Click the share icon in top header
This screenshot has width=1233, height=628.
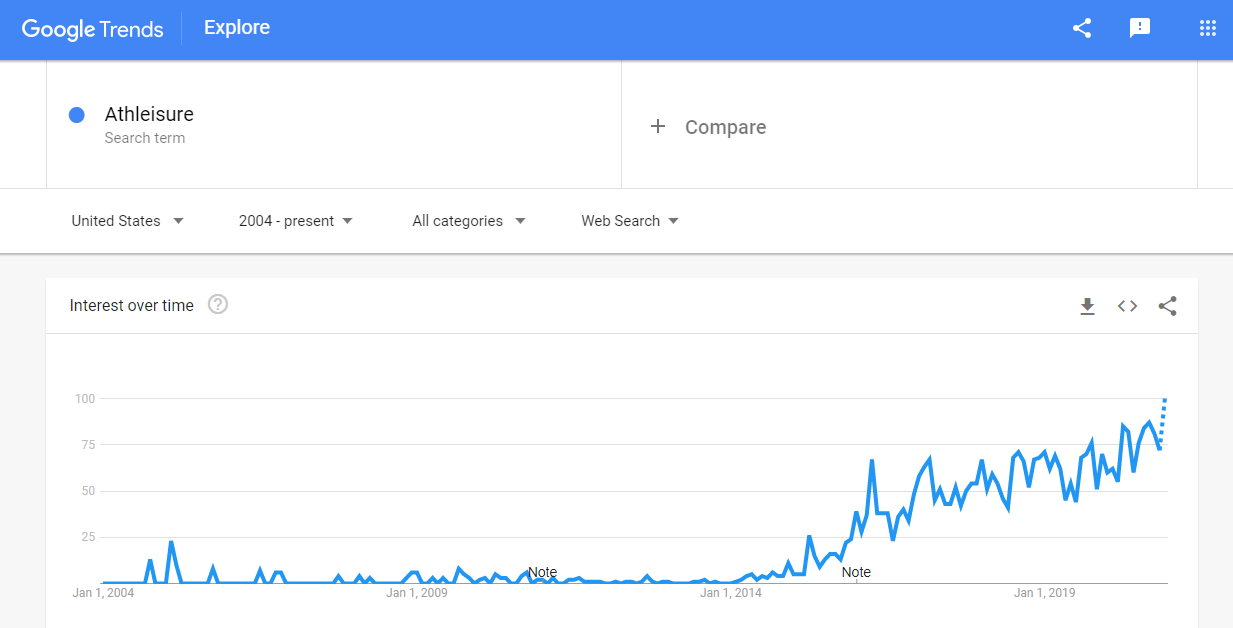[1081, 29]
